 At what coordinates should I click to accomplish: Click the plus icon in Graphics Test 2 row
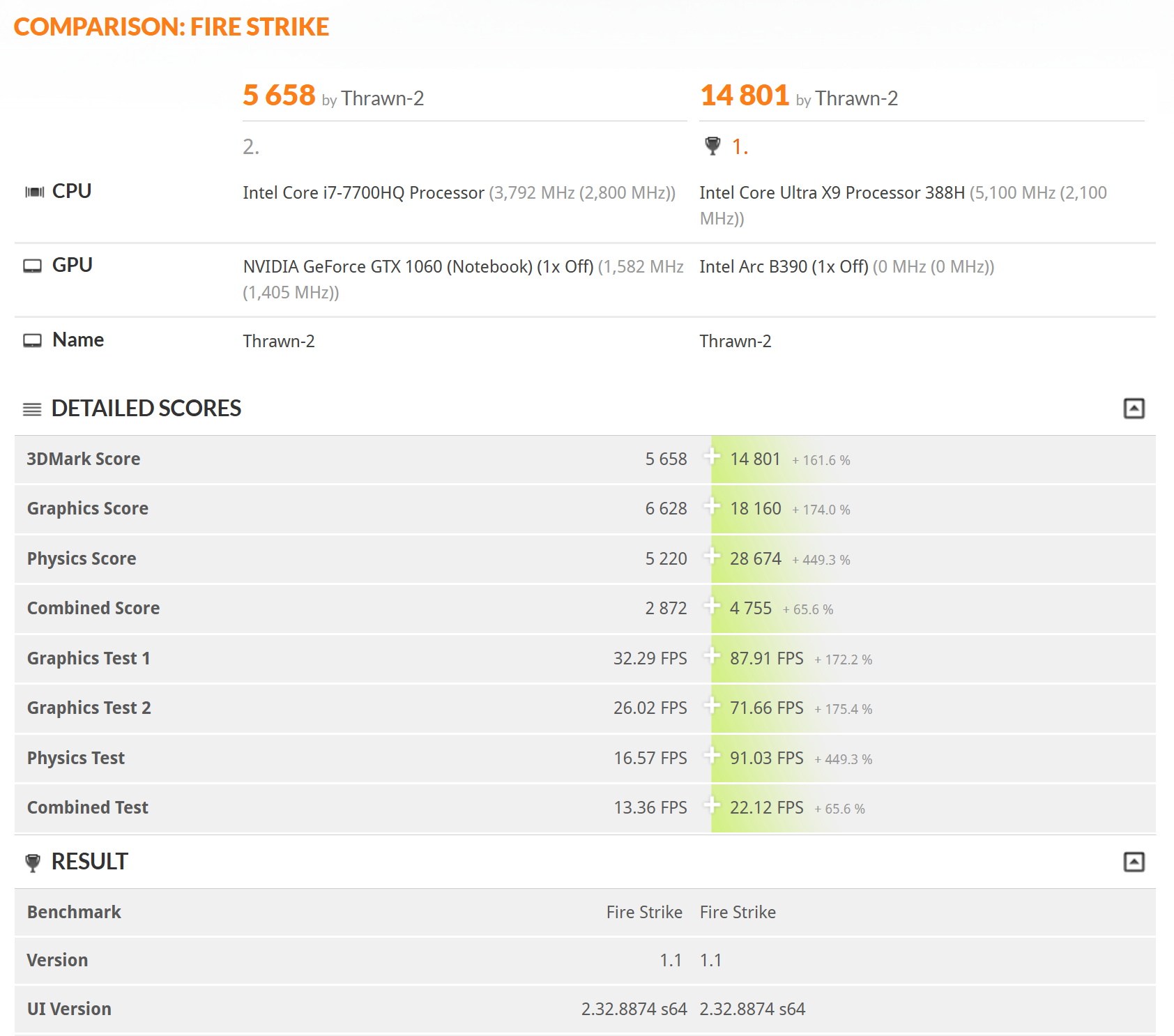pos(711,706)
